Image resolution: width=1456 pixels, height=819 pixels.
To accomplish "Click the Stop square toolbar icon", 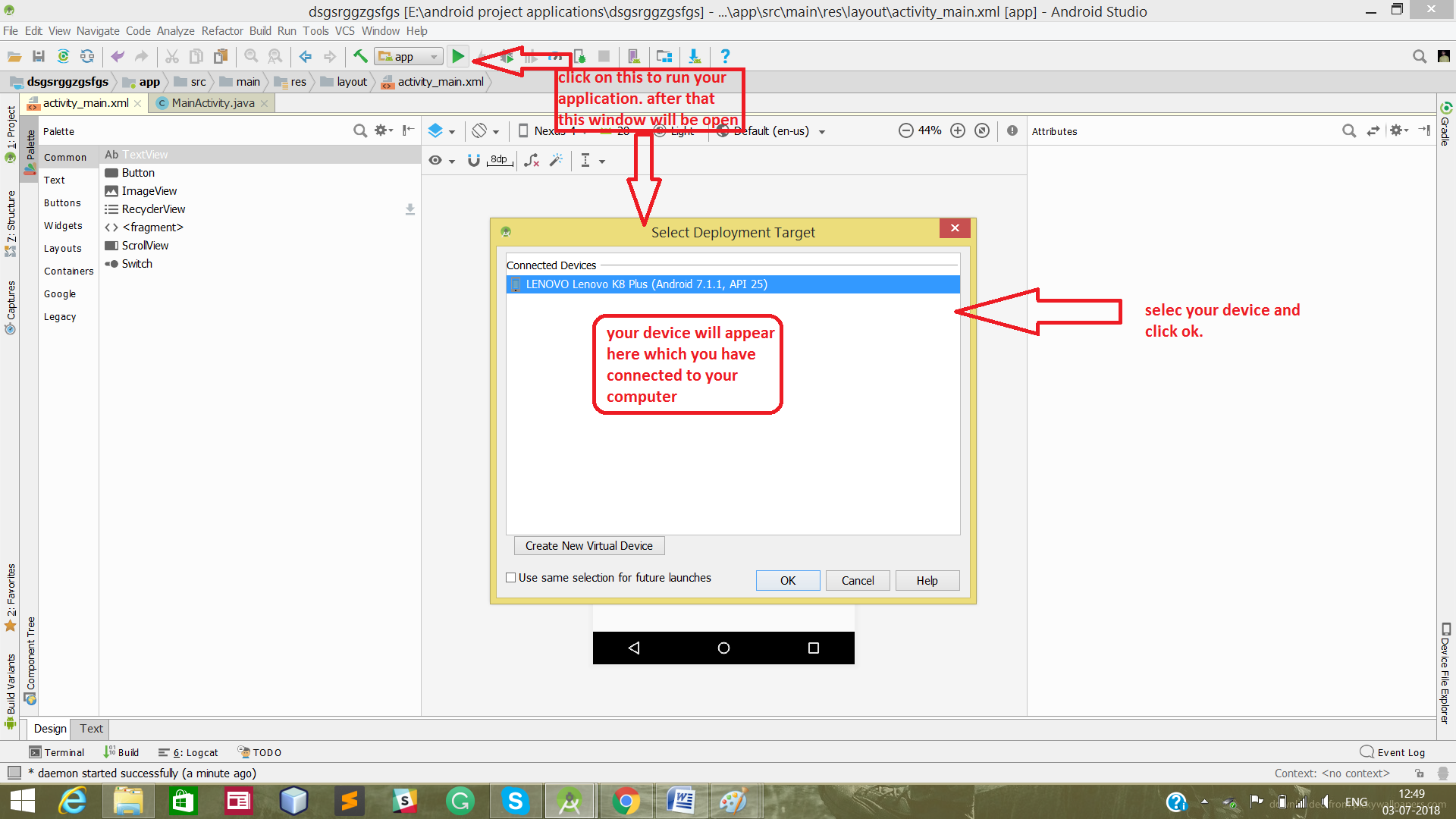I will (x=604, y=56).
